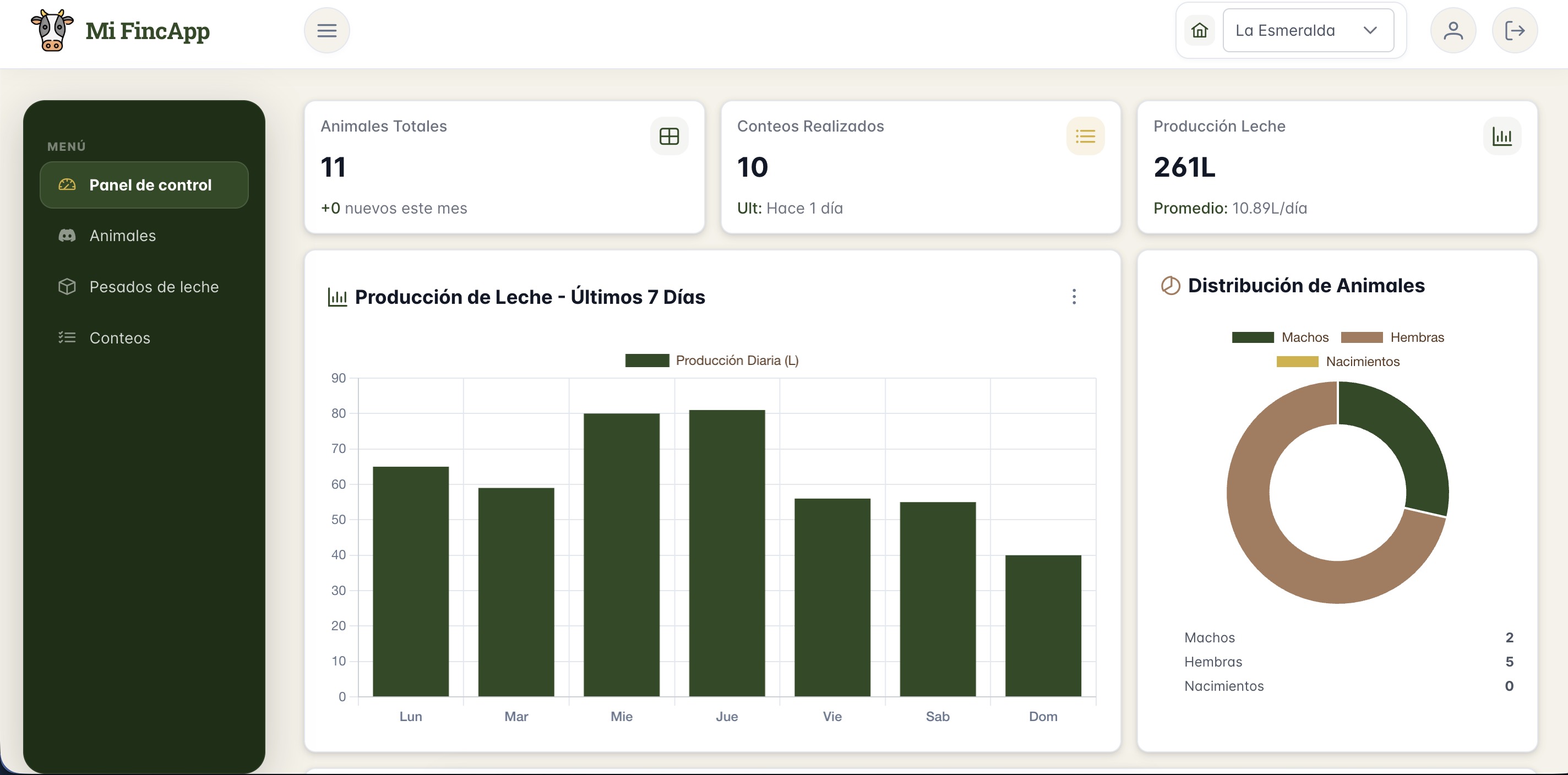Image resolution: width=1568 pixels, height=775 pixels.
Task: Open the Conteos menu item
Action: tap(120, 337)
